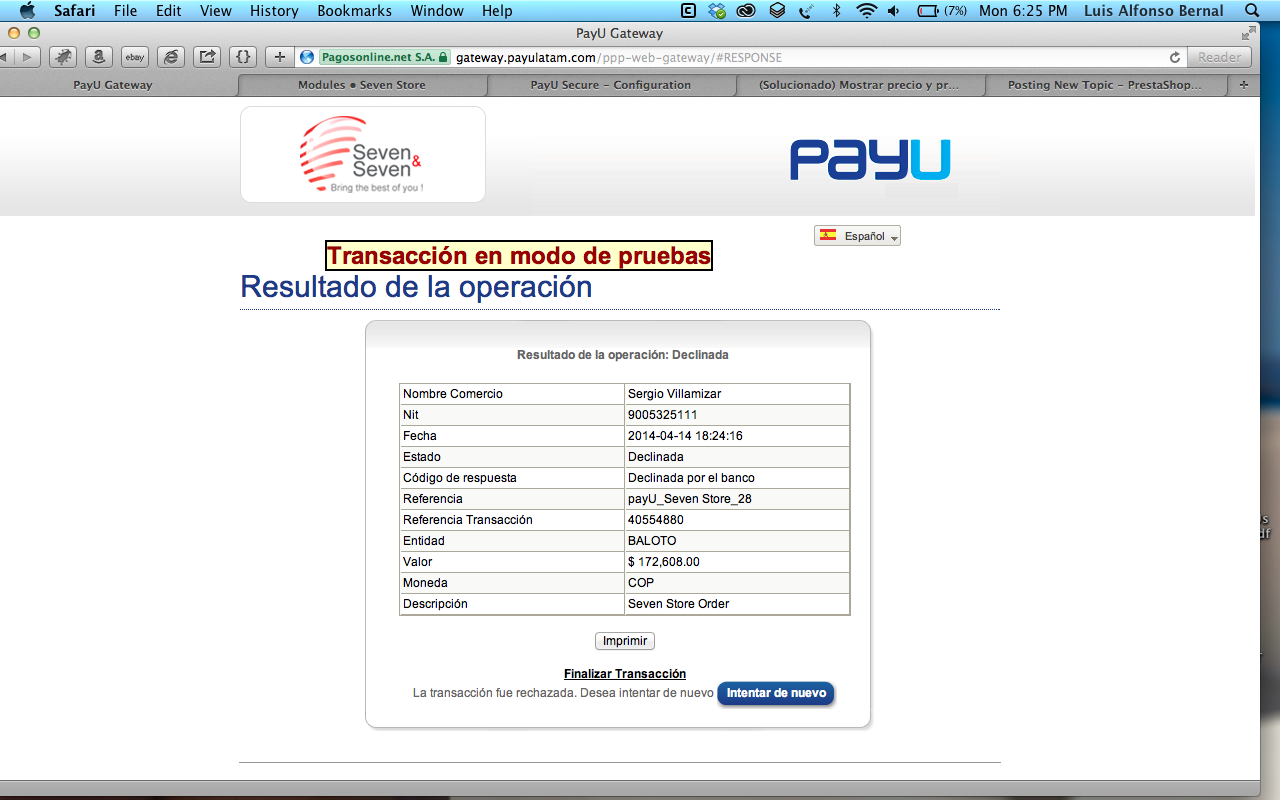The image size is (1280, 800).
Task: Switch to PayU Secure Configuration tab
Action: [x=610, y=85]
